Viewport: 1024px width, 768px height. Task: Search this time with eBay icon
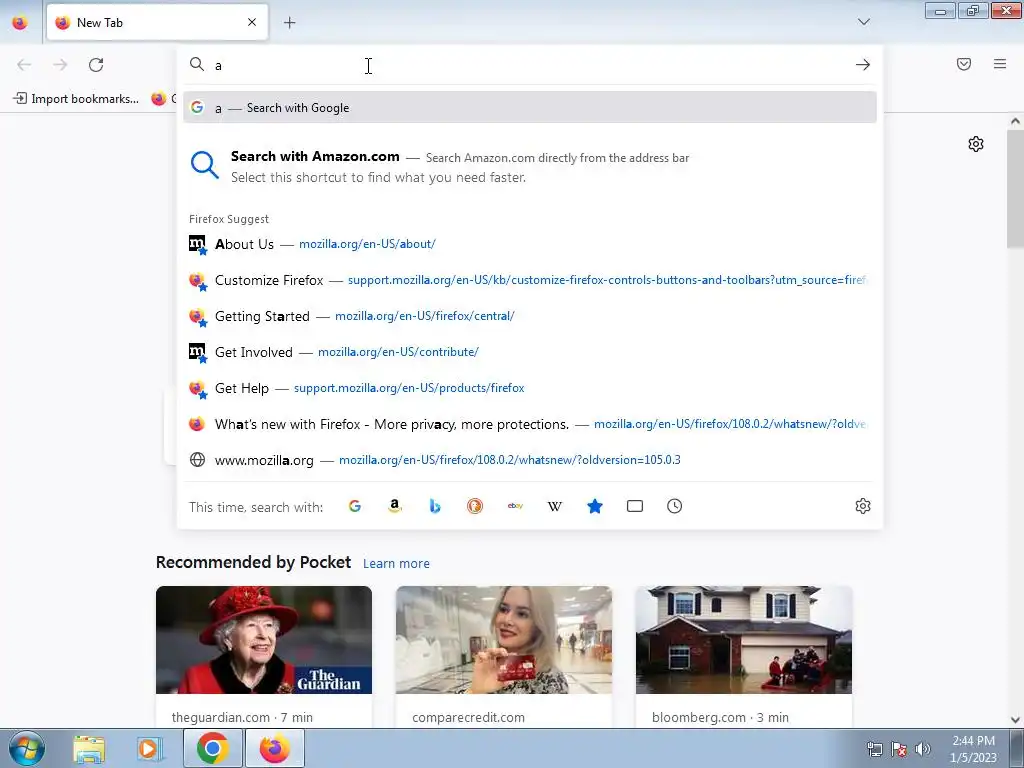point(515,506)
